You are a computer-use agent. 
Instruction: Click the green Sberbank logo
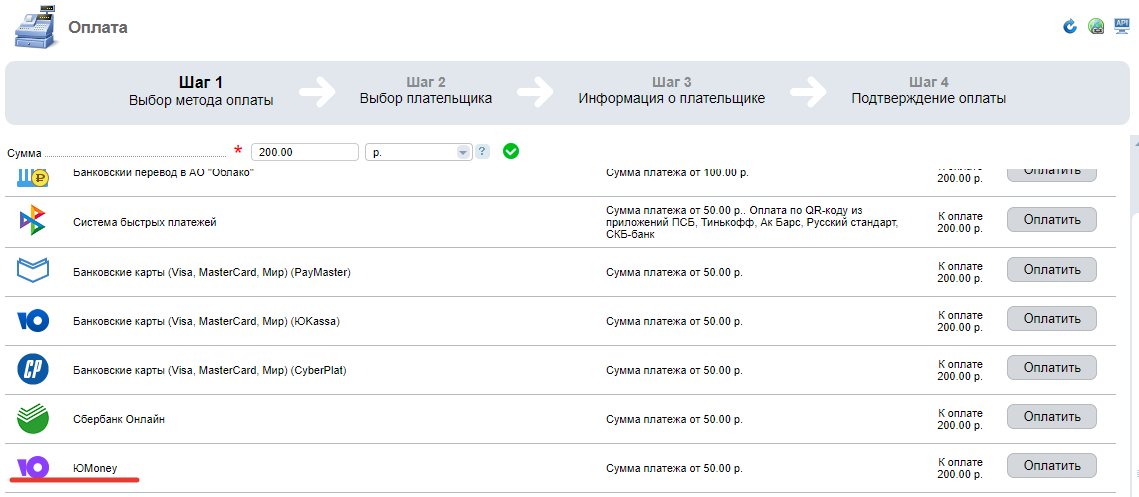point(33,419)
